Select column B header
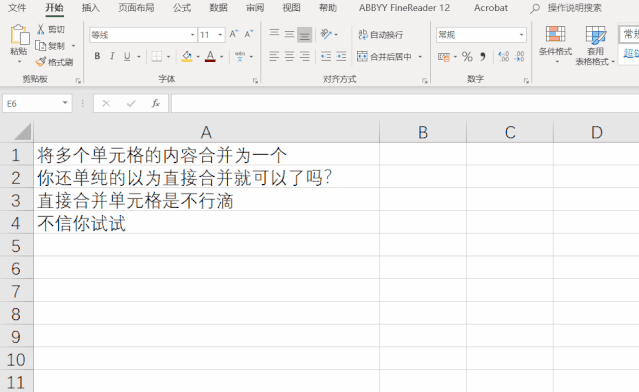Image resolution: width=639 pixels, height=392 pixels. point(423,132)
